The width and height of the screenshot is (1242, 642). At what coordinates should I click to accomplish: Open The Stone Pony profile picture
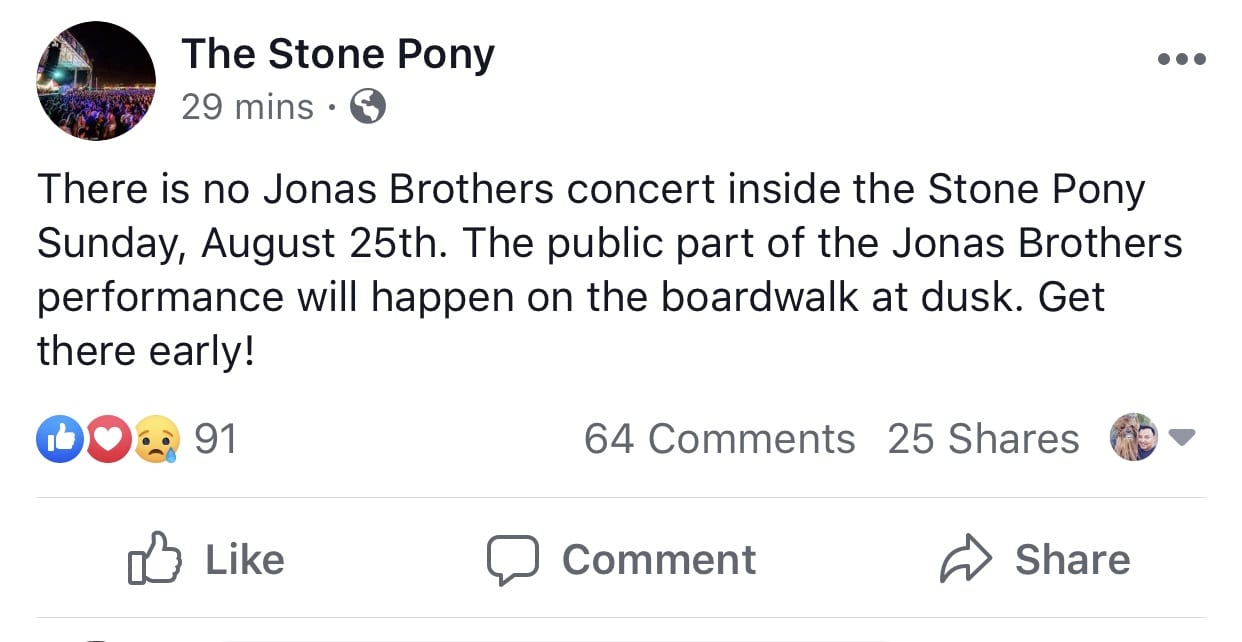96,81
